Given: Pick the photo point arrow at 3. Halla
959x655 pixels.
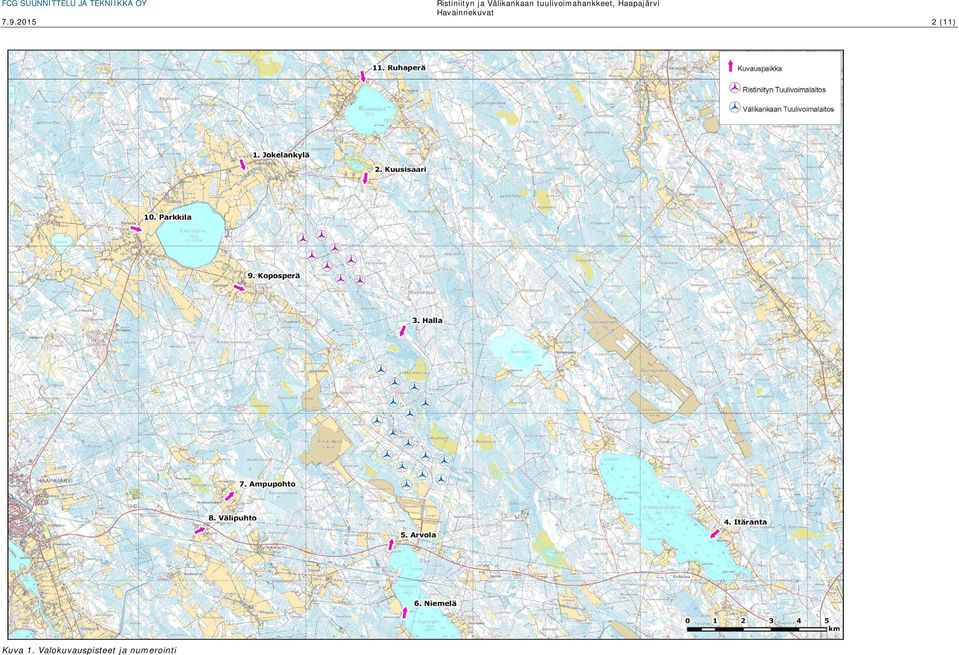Looking at the screenshot, I should [402, 330].
